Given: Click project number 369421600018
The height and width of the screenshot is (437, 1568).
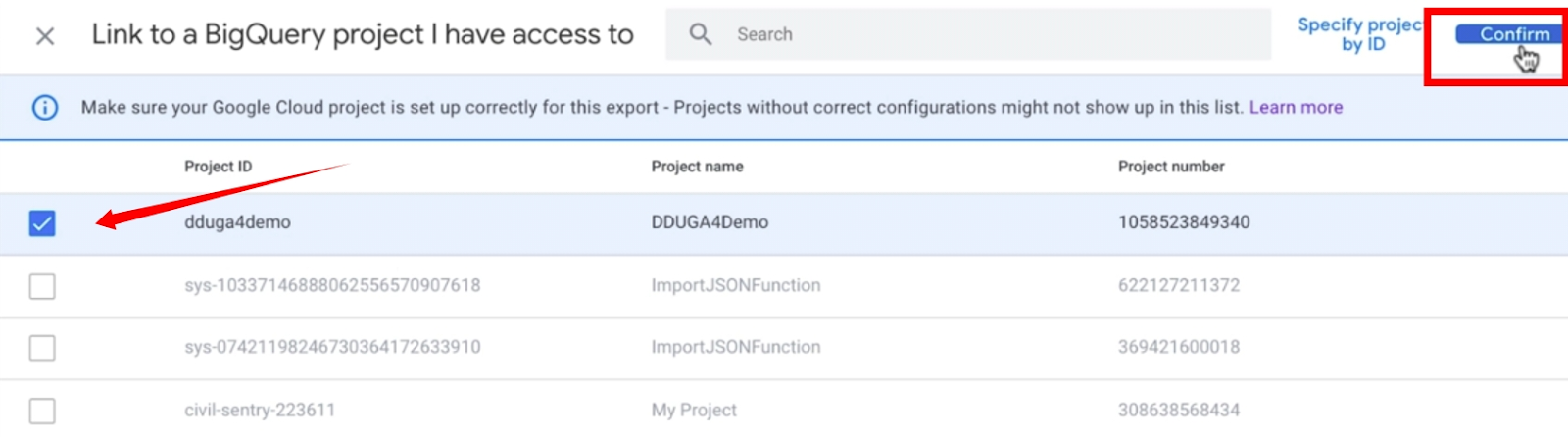Looking at the screenshot, I should [1179, 347].
